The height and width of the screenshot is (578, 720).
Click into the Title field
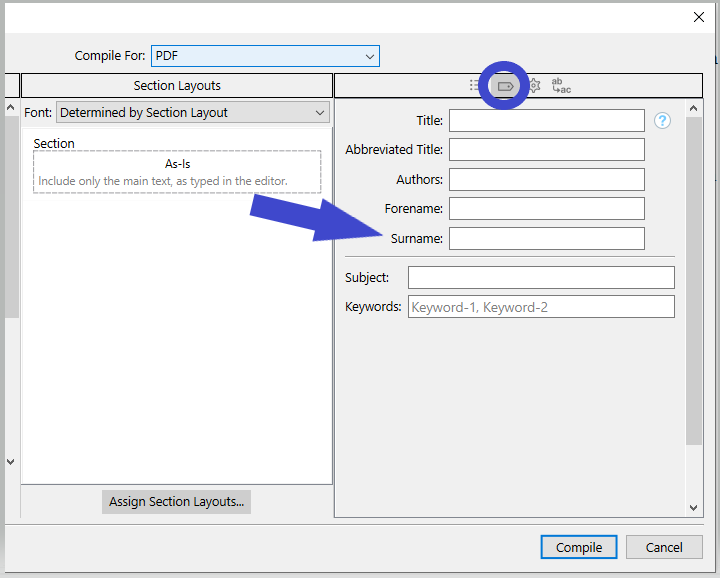click(546, 121)
